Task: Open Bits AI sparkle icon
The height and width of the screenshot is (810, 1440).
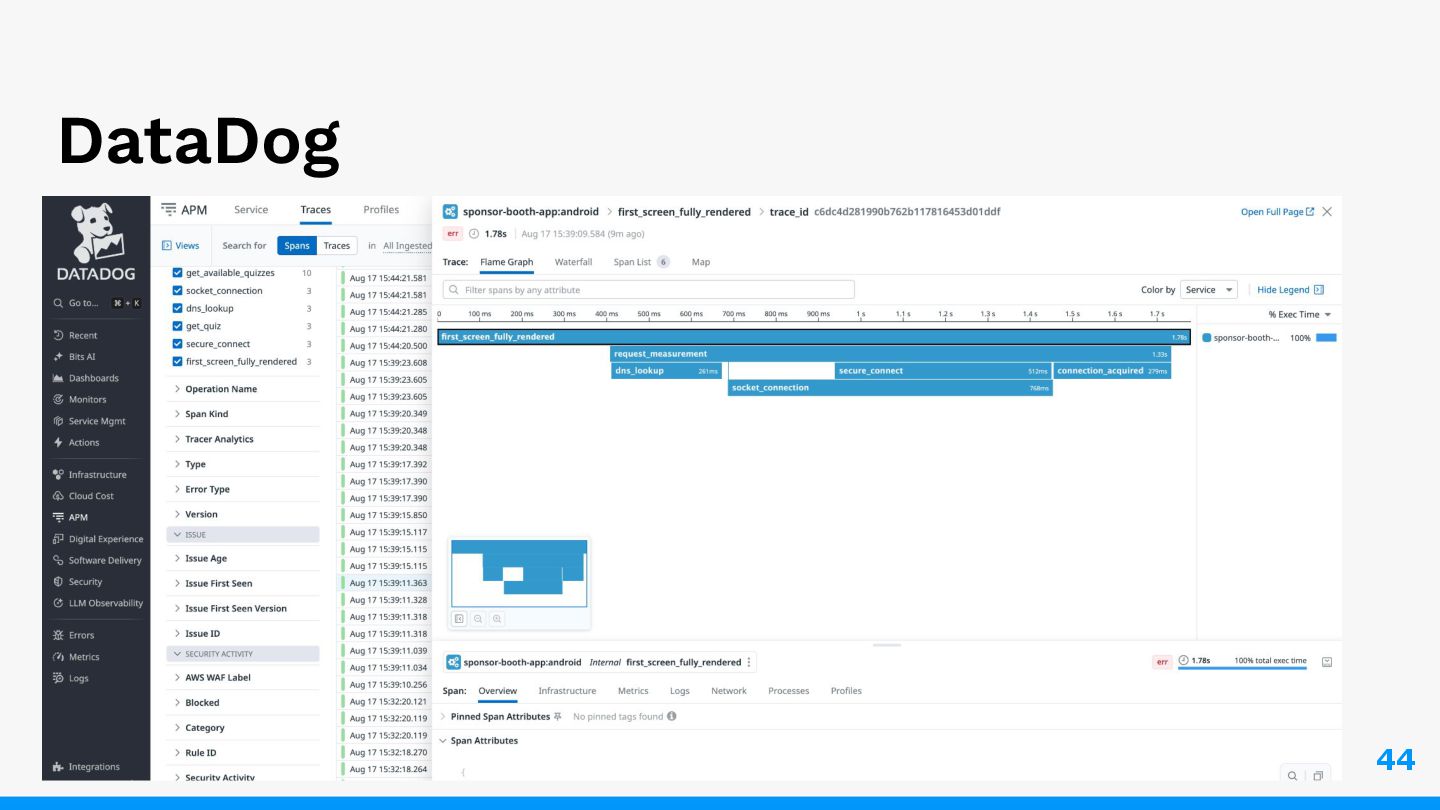Action: (58, 357)
